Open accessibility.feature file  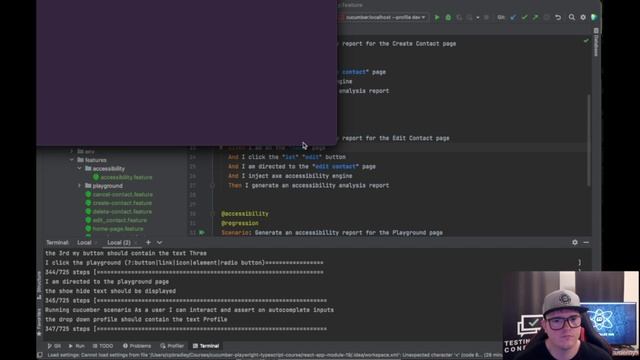coord(126,177)
